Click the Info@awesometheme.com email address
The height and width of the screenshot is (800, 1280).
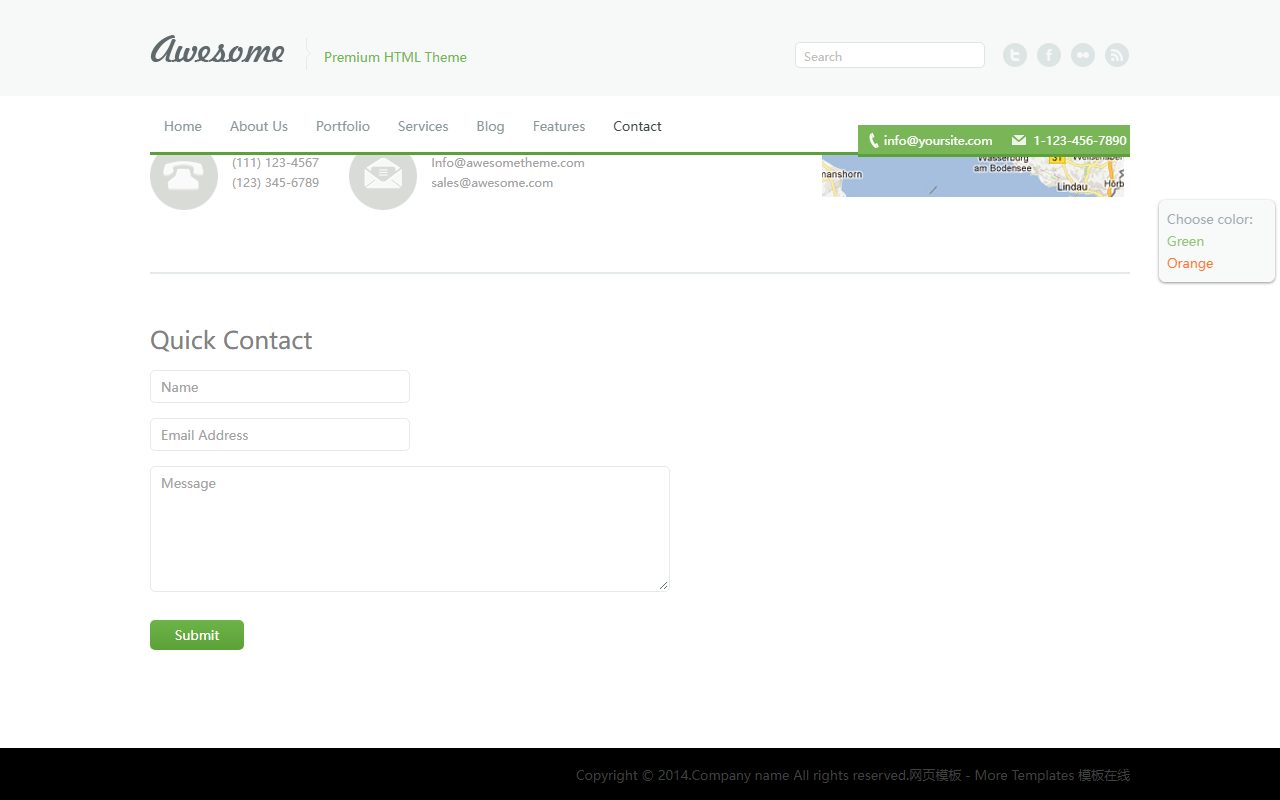pyautogui.click(x=508, y=163)
